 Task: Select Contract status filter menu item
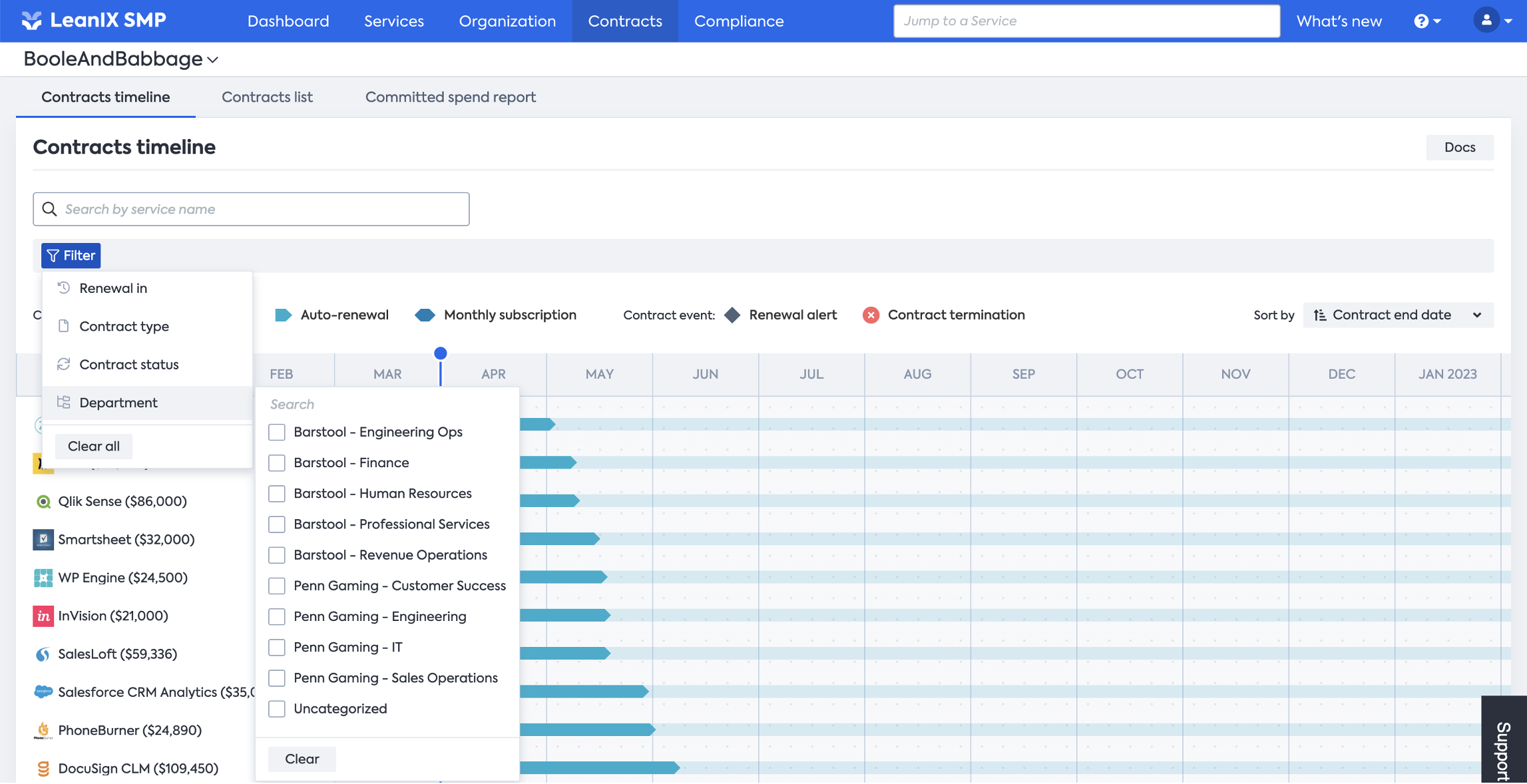click(128, 365)
